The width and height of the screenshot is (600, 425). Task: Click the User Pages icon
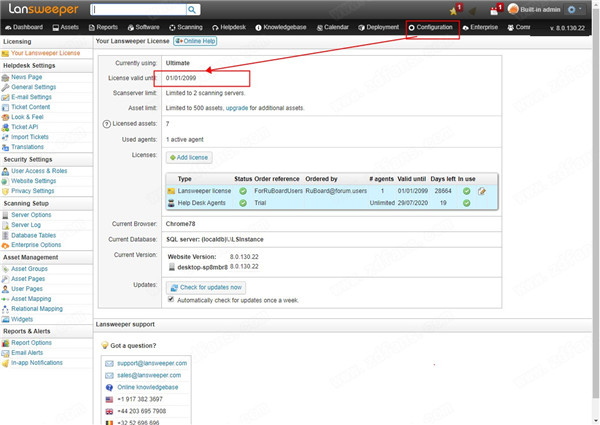coord(5,289)
